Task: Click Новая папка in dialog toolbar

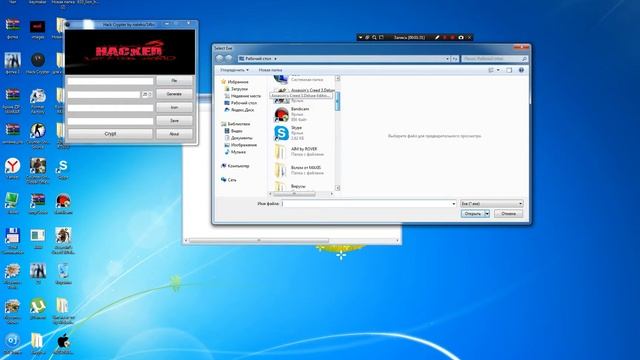Action: coord(270,70)
